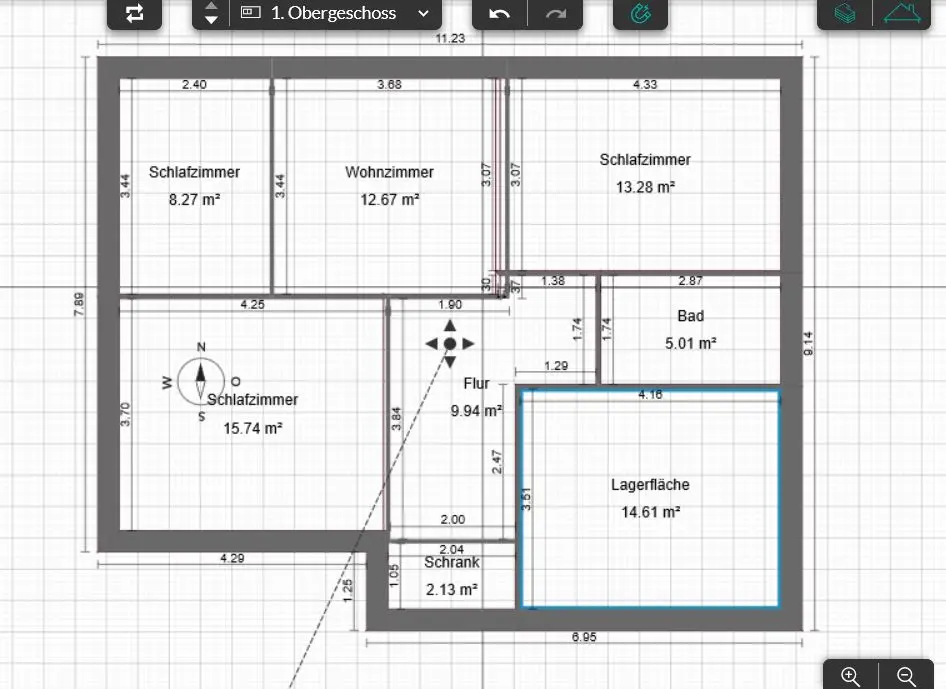
Task: Redo the last undone action
Action: coord(557,13)
